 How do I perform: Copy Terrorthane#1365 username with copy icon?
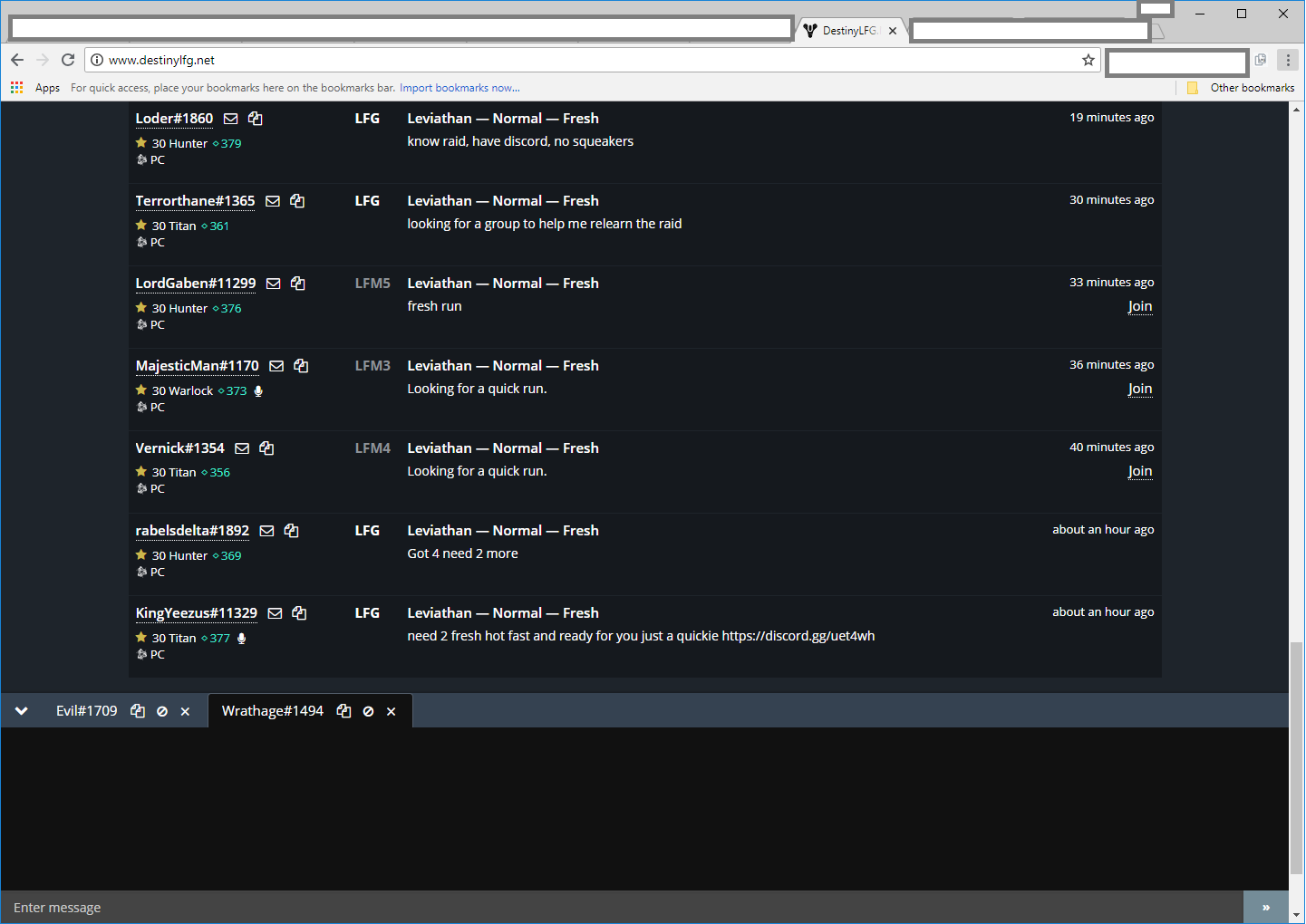click(297, 201)
